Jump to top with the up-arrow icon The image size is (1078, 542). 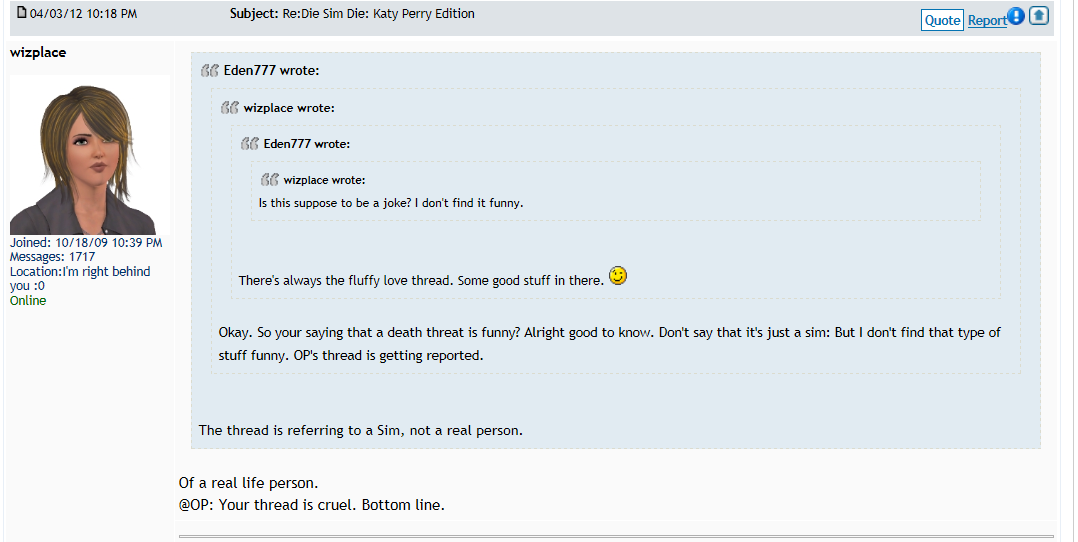[1039, 15]
